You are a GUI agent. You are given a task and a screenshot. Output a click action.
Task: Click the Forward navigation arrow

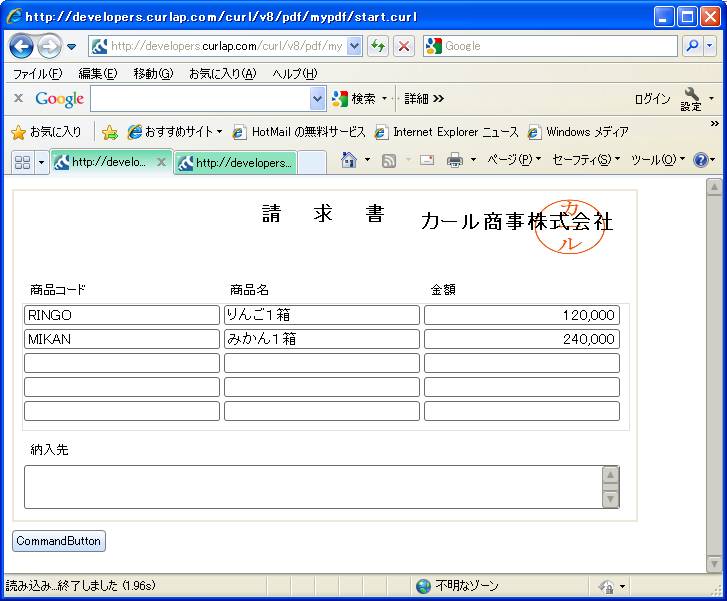[49, 46]
